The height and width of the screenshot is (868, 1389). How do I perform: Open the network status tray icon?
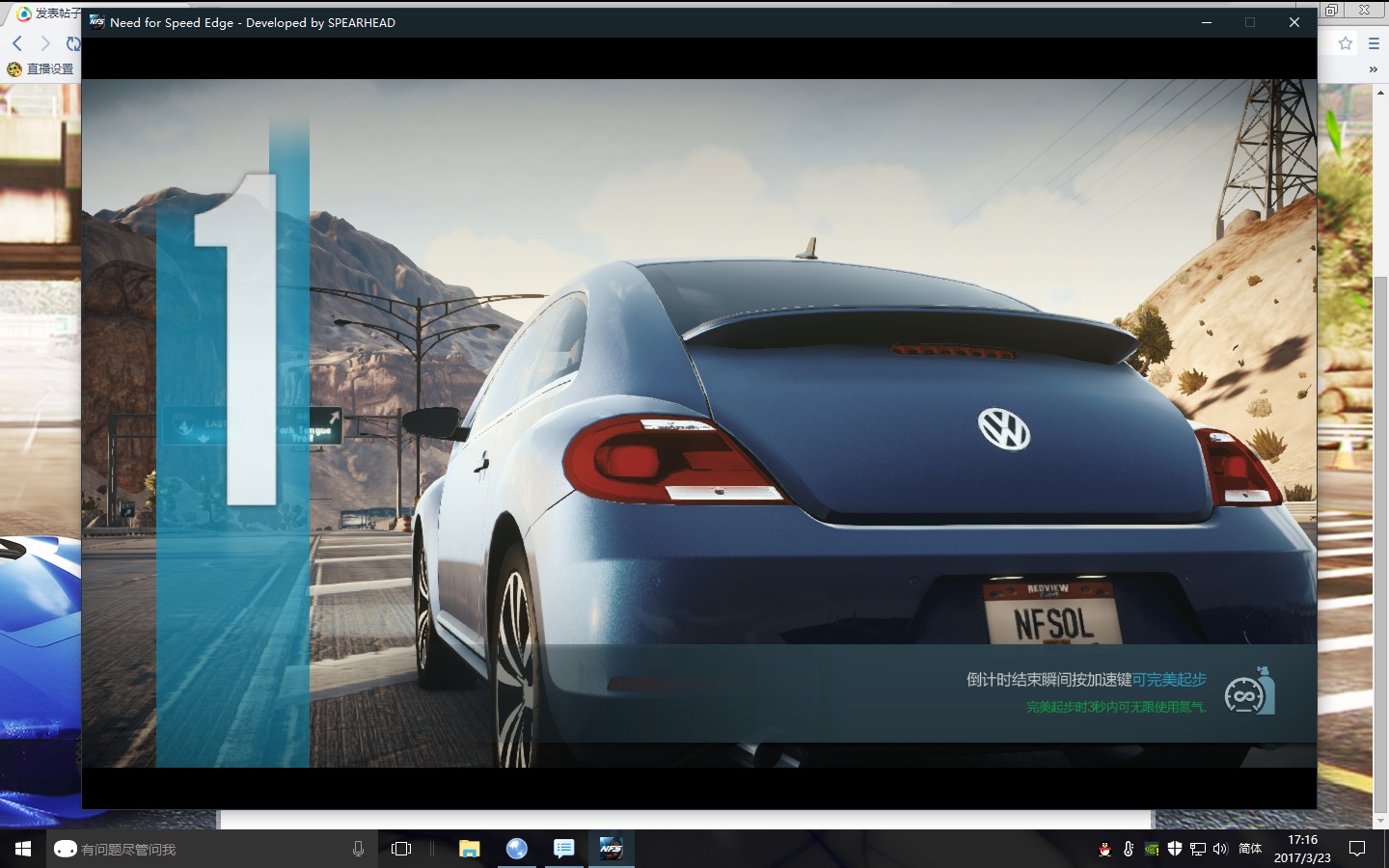click(1198, 849)
